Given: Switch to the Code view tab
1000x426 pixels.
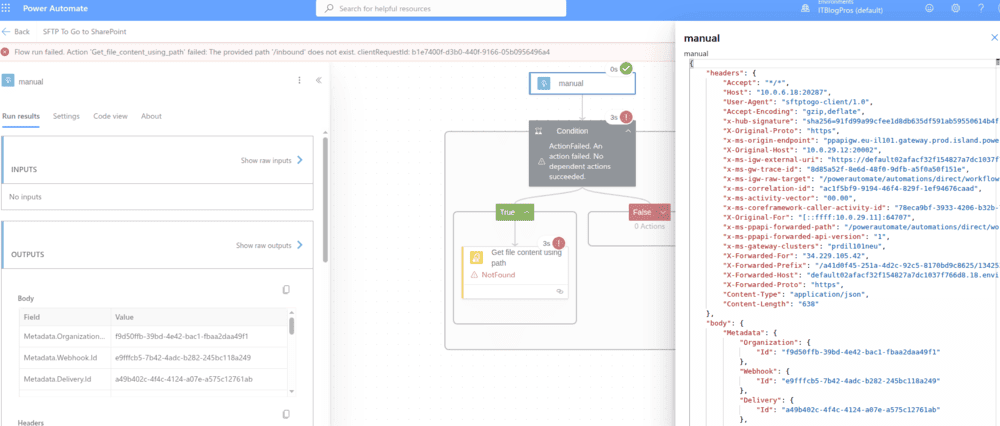Looking at the screenshot, I should click(110, 116).
